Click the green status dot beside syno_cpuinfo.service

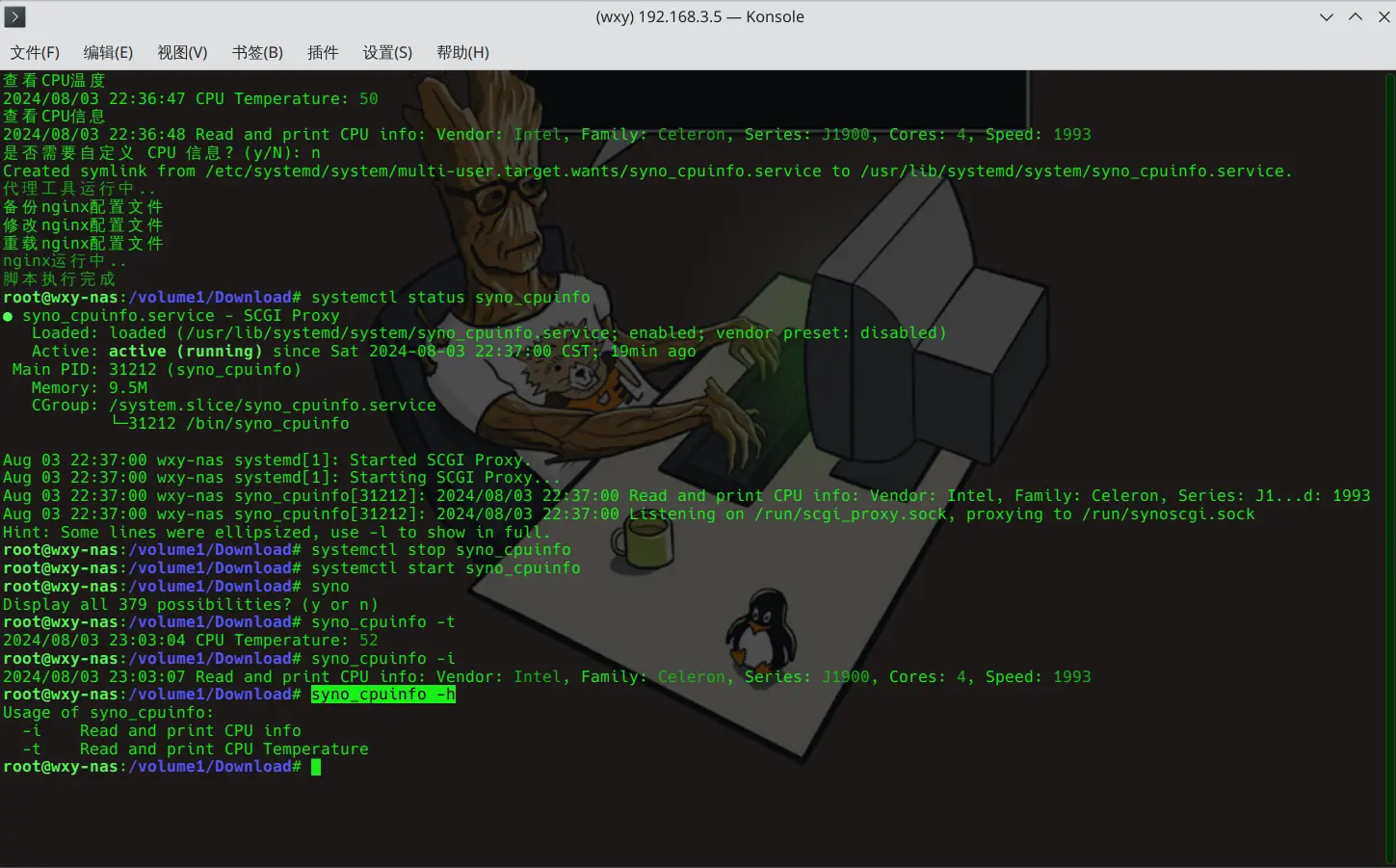[x=8, y=316]
